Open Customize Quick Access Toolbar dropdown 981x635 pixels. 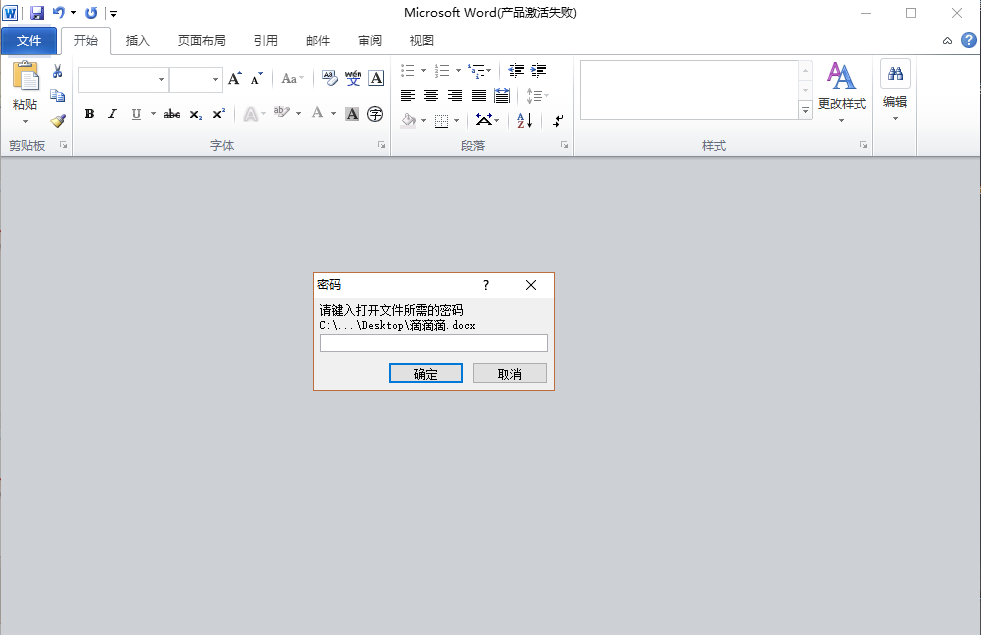(x=113, y=13)
